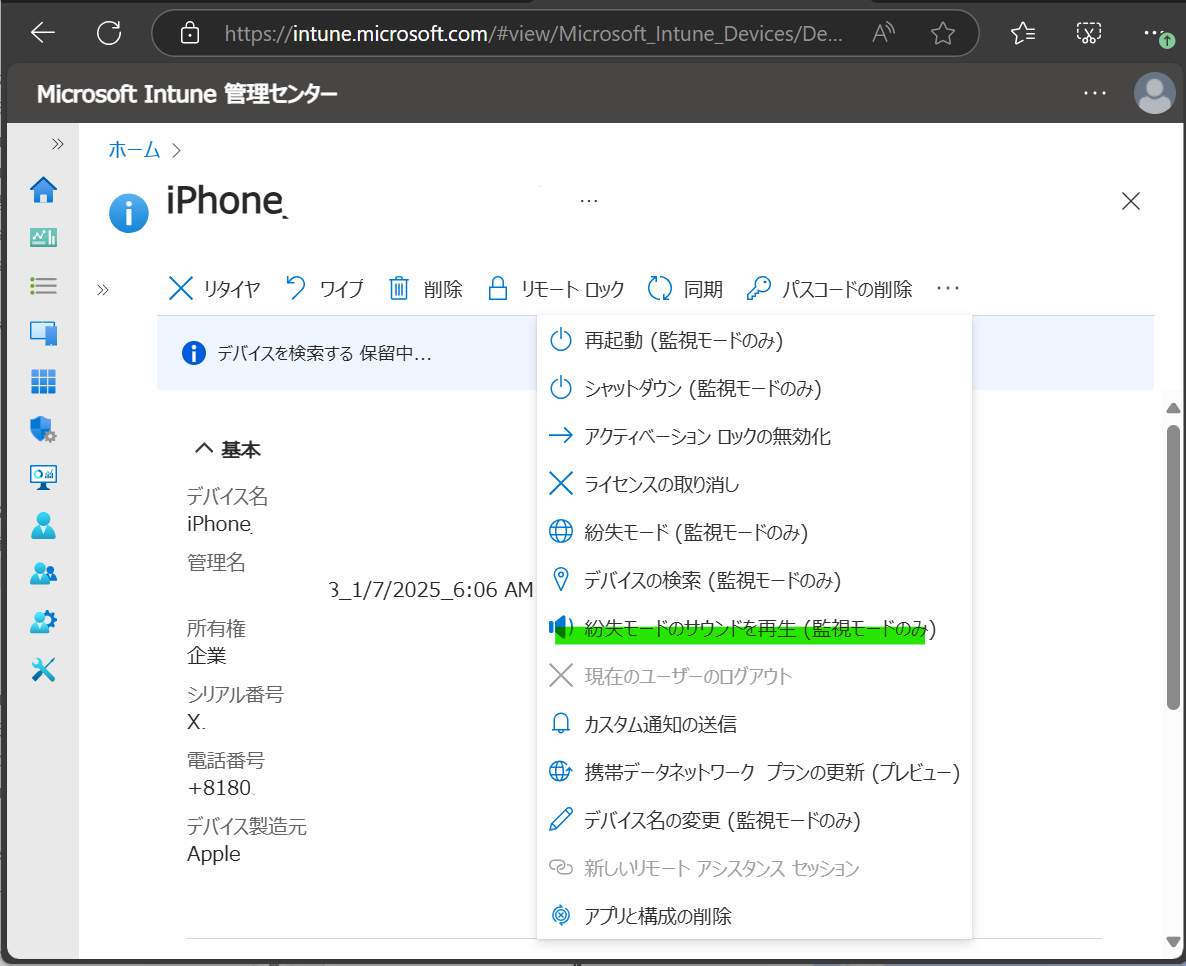Click the Microsoft Intune 管理センター title
The height and width of the screenshot is (966, 1186).
pyautogui.click(x=187, y=94)
